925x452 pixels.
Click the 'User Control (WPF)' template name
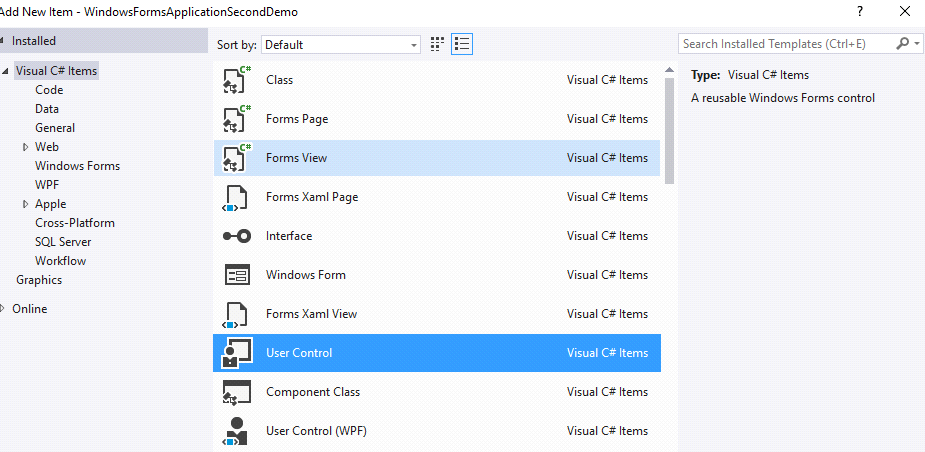pyautogui.click(x=316, y=430)
